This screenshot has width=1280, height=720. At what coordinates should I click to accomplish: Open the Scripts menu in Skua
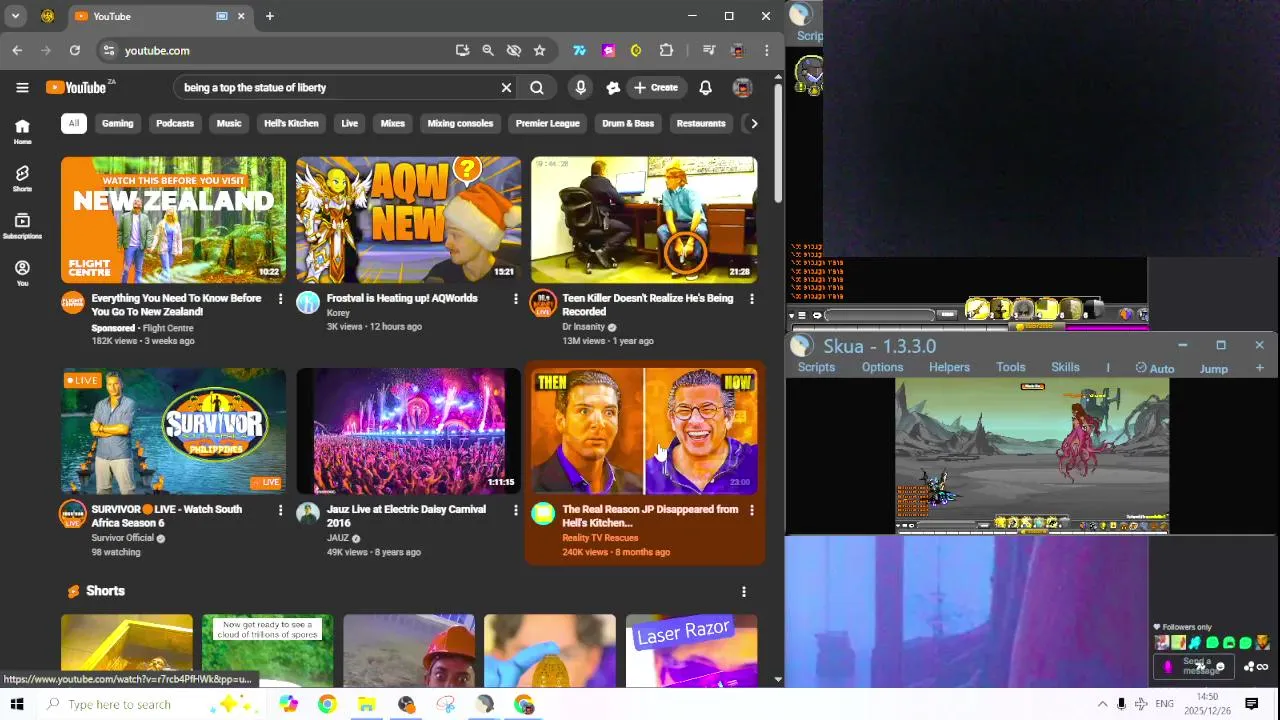tap(816, 367)
